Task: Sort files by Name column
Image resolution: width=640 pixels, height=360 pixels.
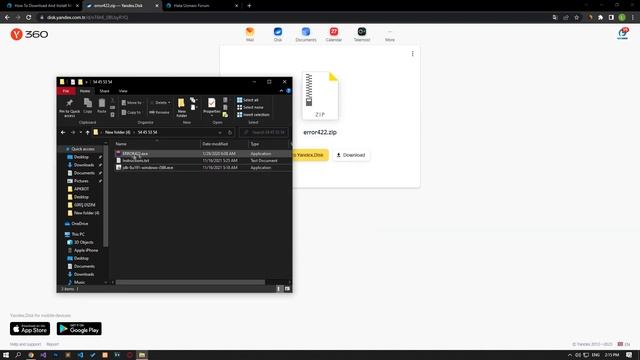Action: (x=157, y=144)
